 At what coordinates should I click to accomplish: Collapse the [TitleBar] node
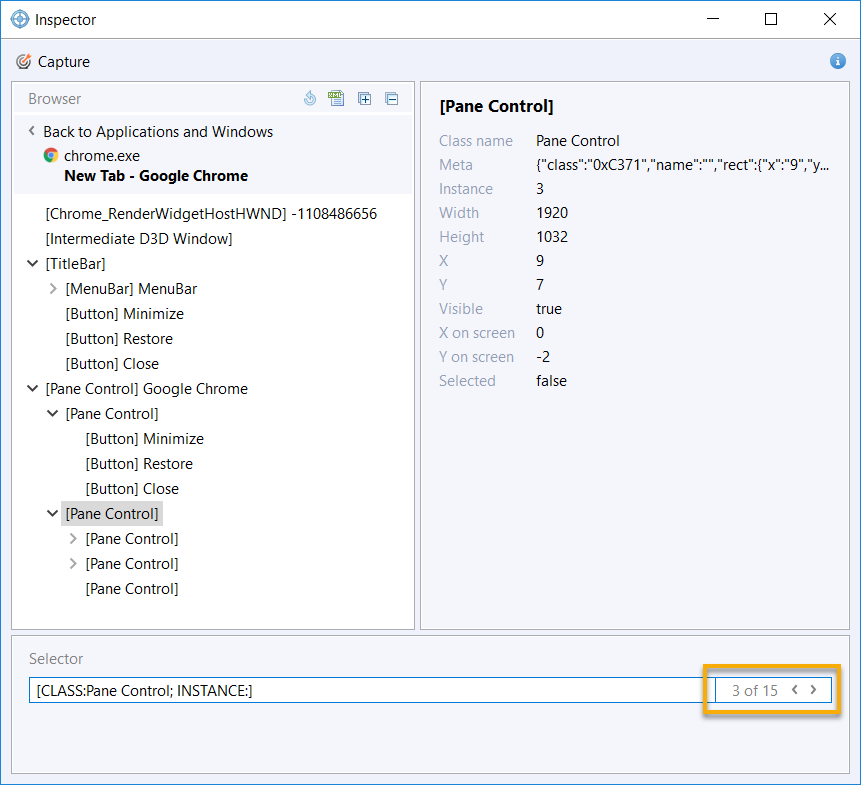pyautogui.click(x=32, y=263)
